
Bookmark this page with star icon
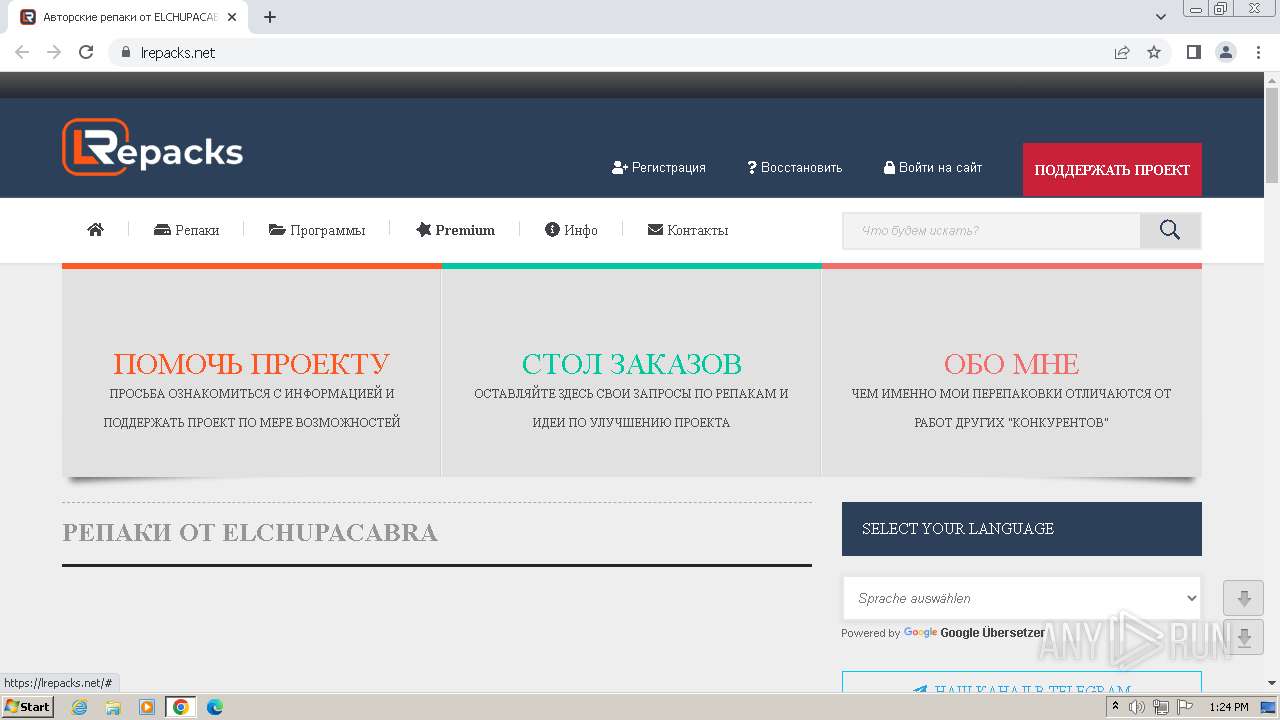[x=1154, y=53]
